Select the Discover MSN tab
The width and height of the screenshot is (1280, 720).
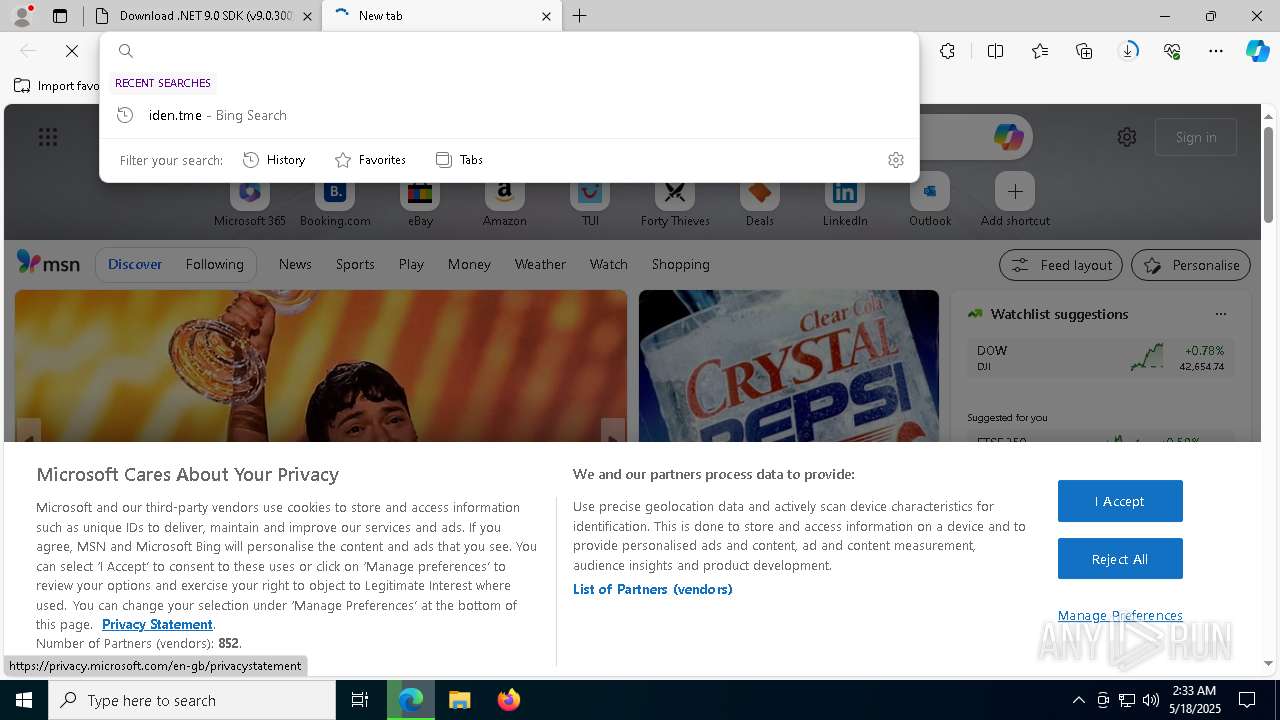pyautogui.click(x=135, y=264)
